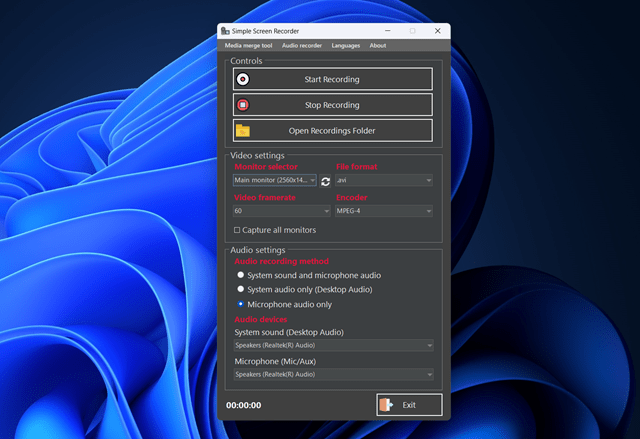The height and width of the screenshot is (439, 640).
Task: Click the Simple Screen Recorder title bar icon
Action: (x=225, y=31)
